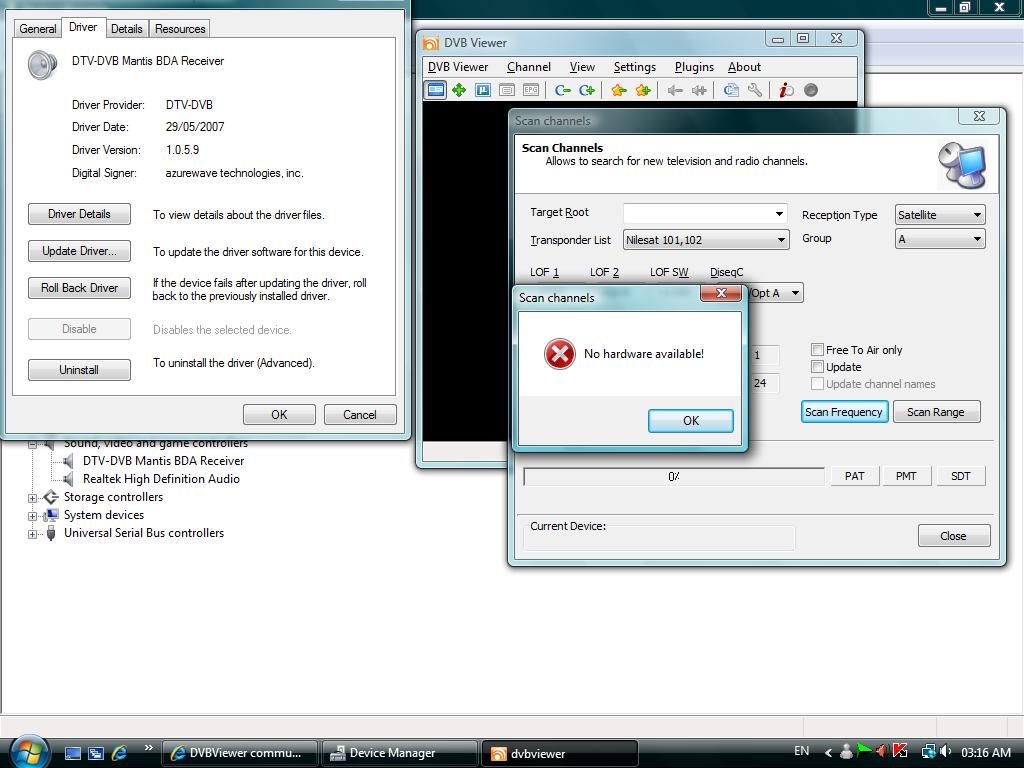
Task: Switch to the General tab
Action: (x=37, y=28)
